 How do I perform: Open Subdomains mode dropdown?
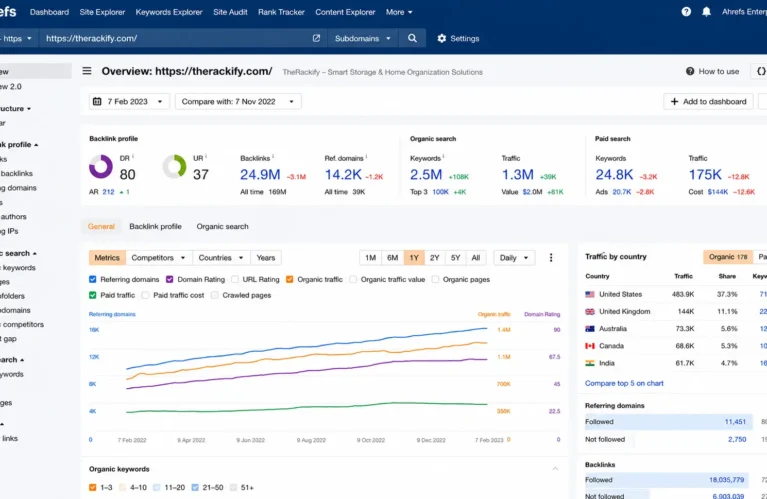point(362,38)
